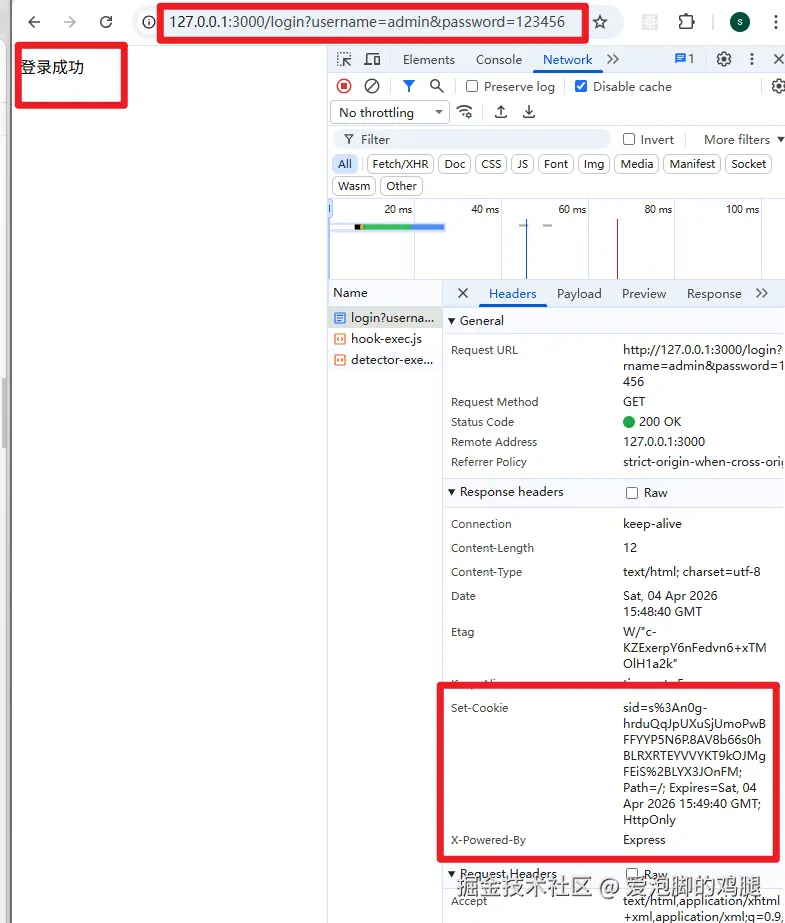Go forward to next page

point(70,22)
